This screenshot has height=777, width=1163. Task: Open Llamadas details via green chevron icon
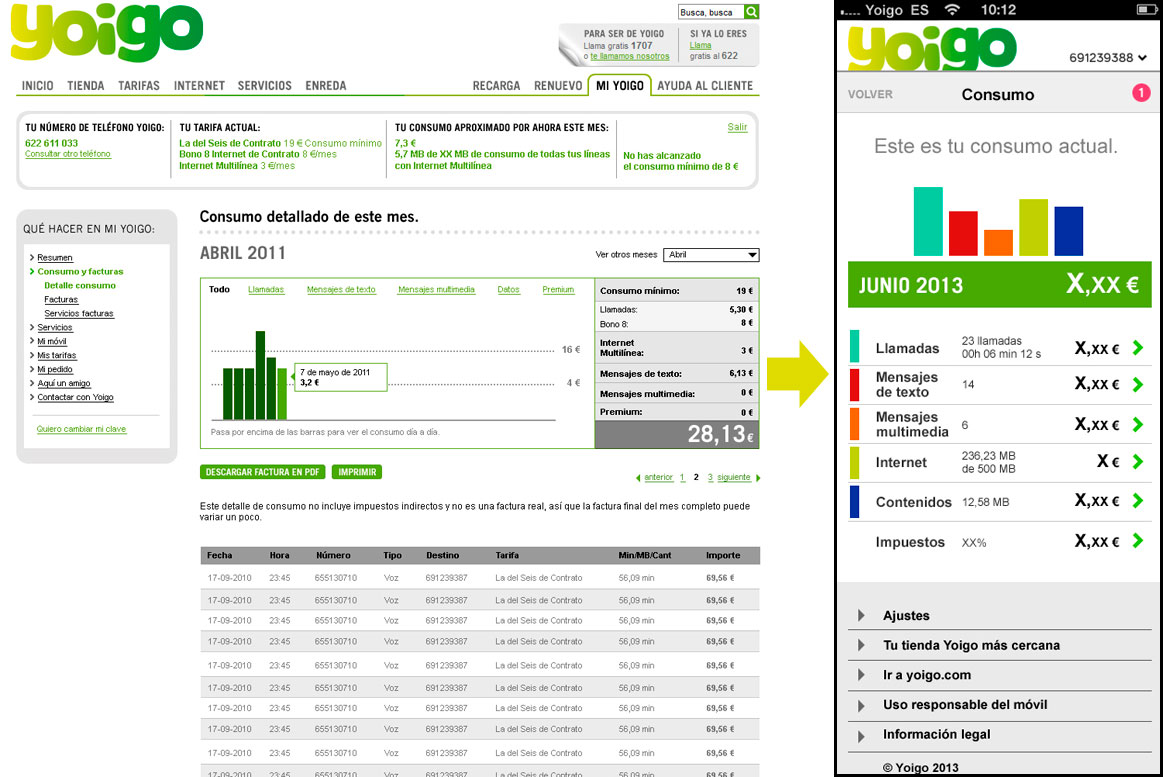(x=1139, y=347)
